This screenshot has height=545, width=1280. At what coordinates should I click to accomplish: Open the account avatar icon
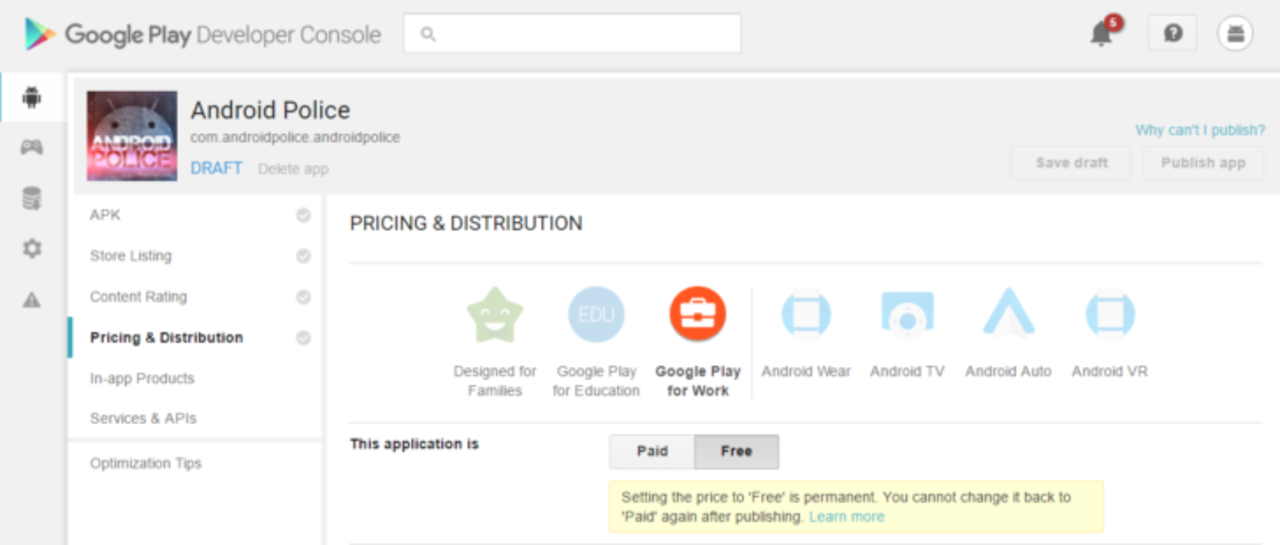pos(1235,33)
